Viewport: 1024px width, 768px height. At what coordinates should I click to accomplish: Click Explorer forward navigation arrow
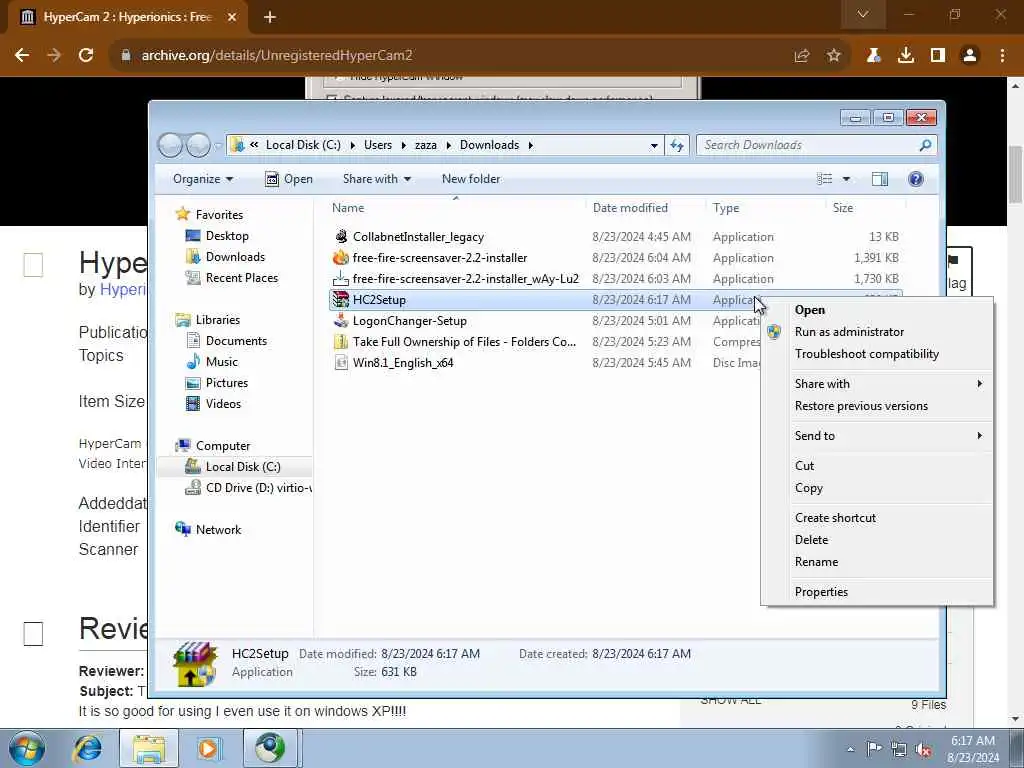199,145
